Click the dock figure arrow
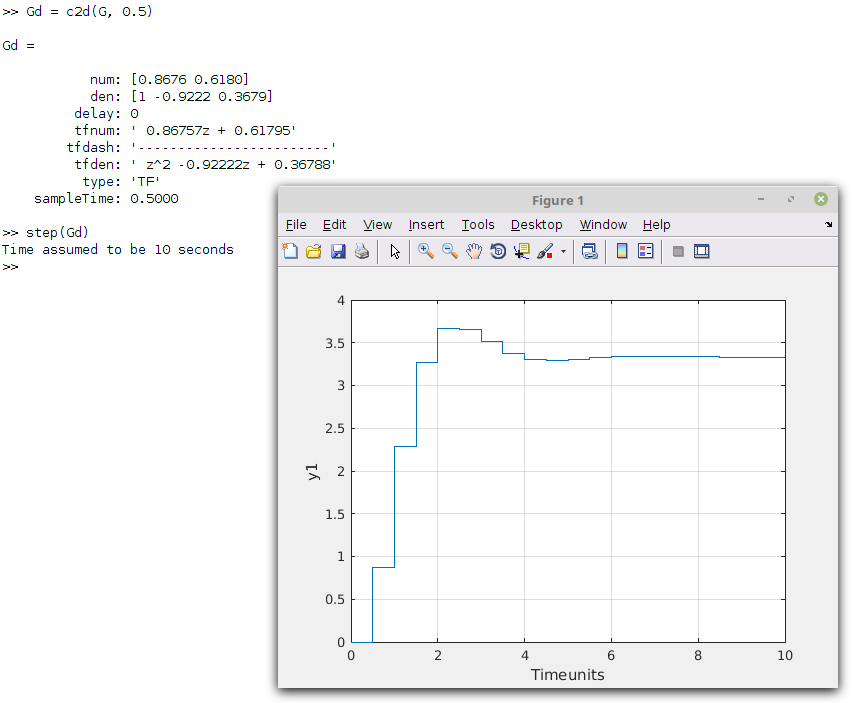The image size is (854, 703). [x=828, y=224]
